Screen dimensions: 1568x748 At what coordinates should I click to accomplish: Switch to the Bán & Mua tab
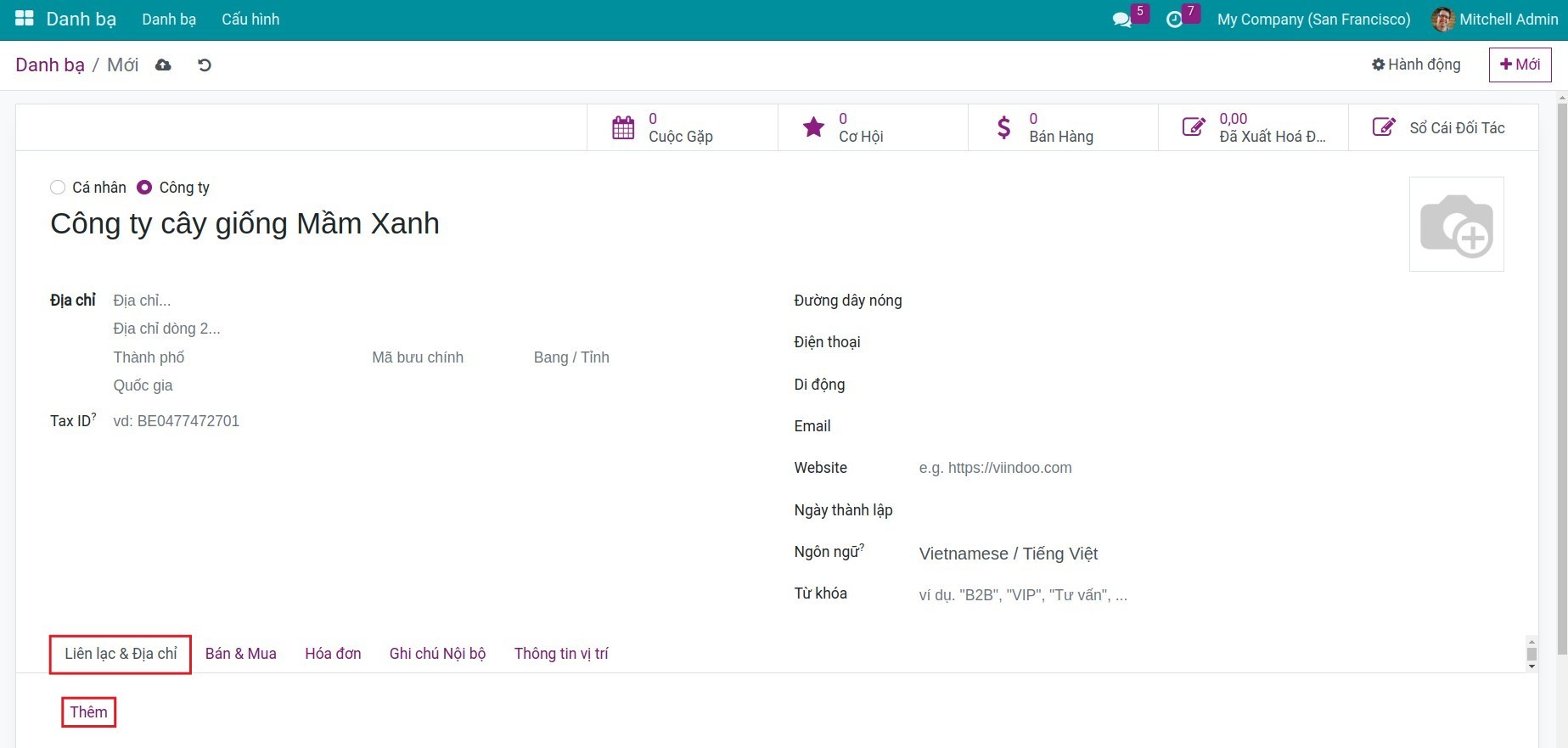coord(240,654)
